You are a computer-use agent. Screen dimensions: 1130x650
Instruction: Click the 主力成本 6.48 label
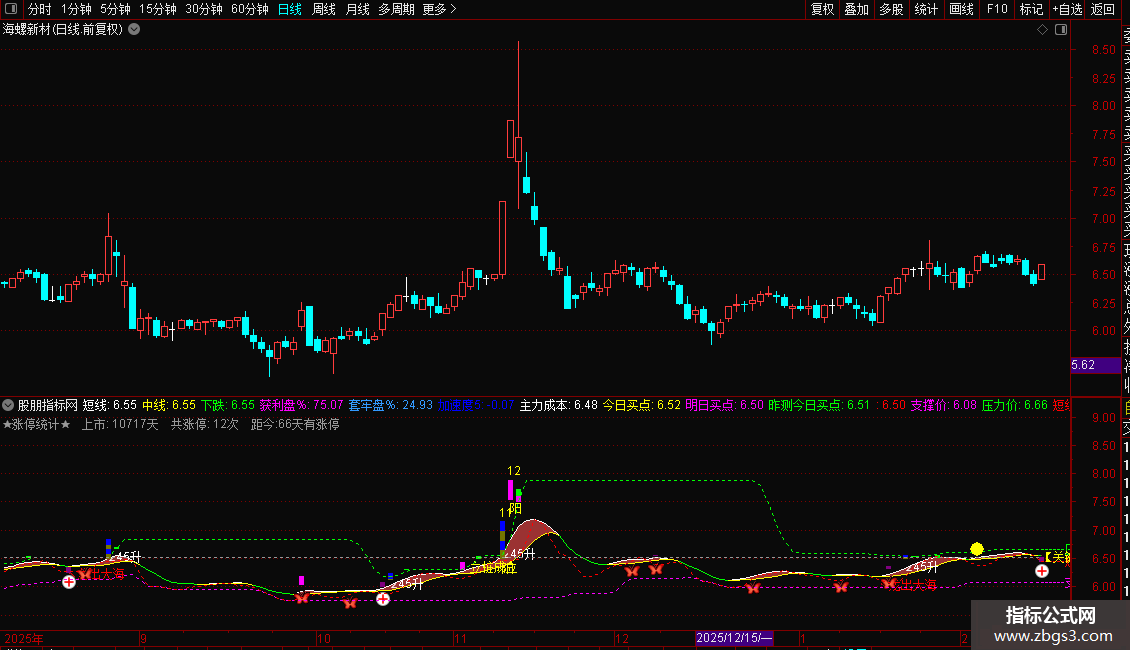(559, 405)
